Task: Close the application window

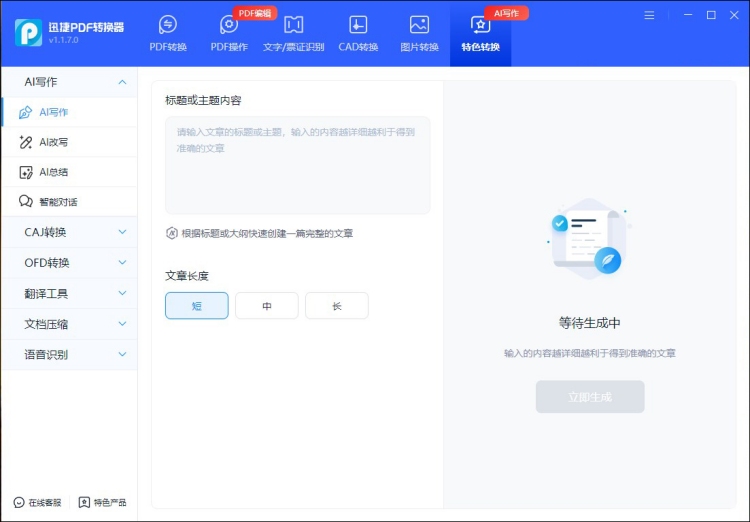Action: coord(734,15)
